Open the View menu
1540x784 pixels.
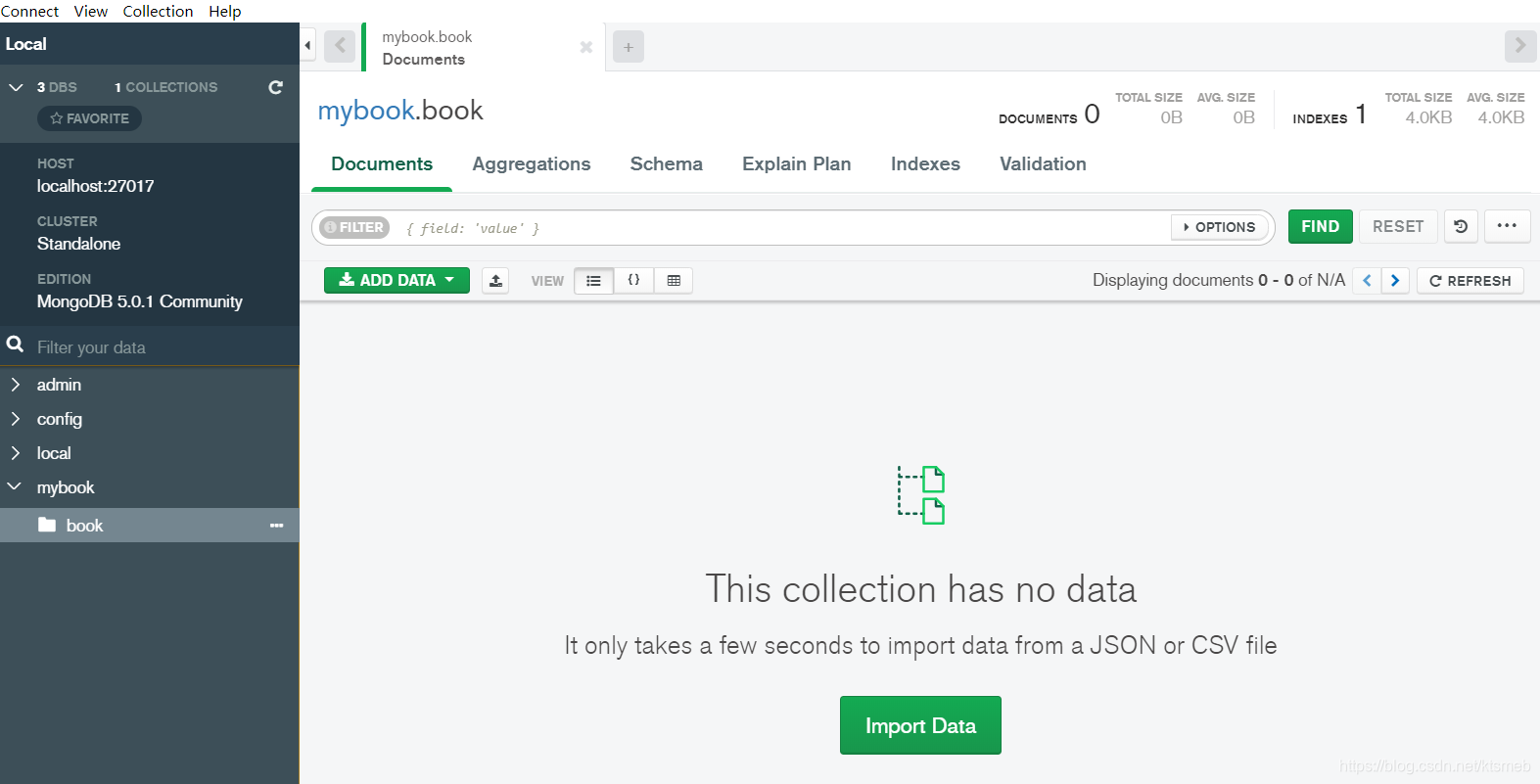[91, 11]
